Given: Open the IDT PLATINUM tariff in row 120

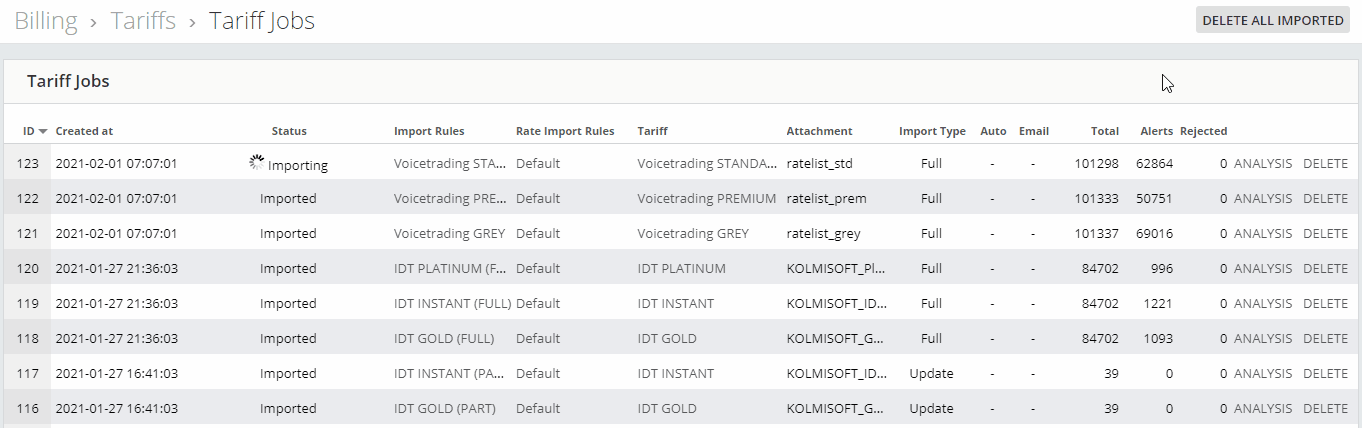Looking at the screenshot, I should (681, 269).
